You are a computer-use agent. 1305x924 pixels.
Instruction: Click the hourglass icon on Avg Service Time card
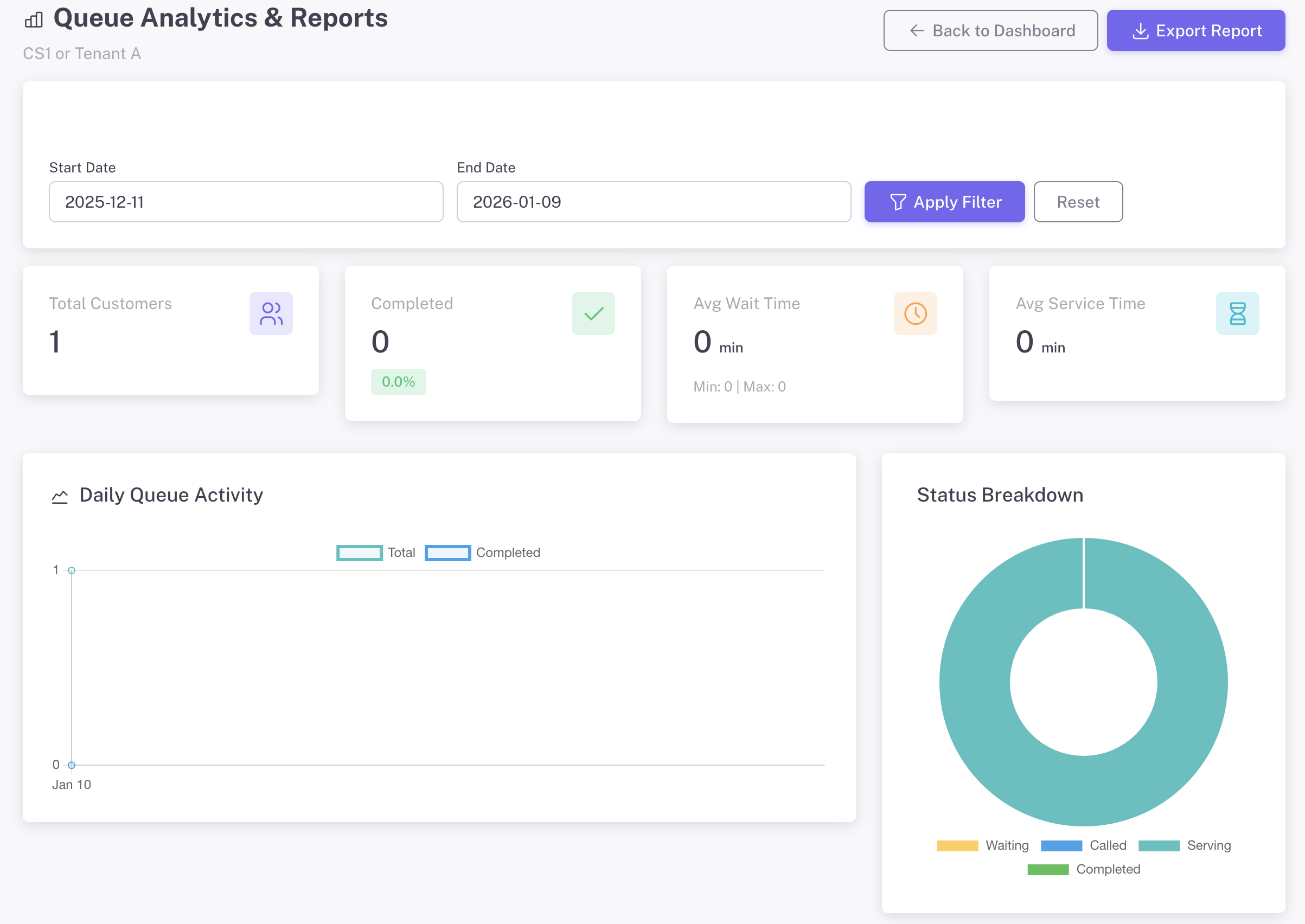point(1237,313)
